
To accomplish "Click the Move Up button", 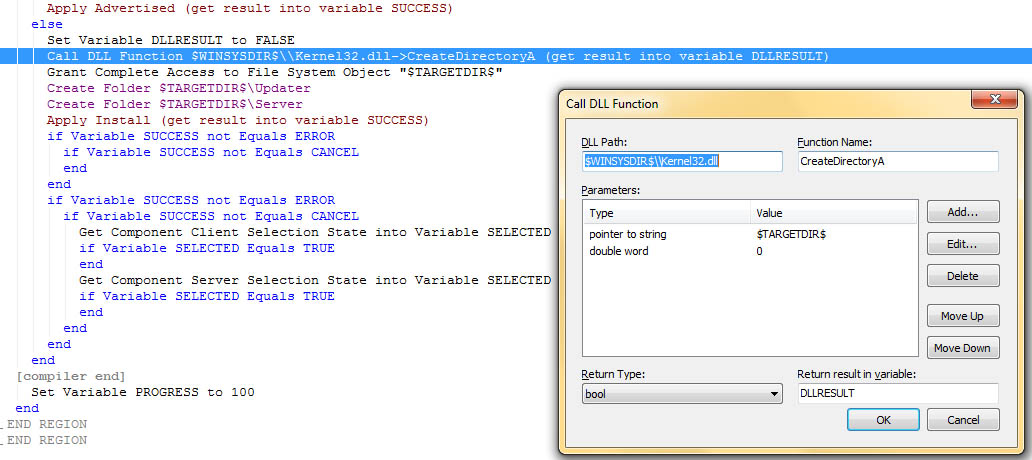I will point(963,316).
